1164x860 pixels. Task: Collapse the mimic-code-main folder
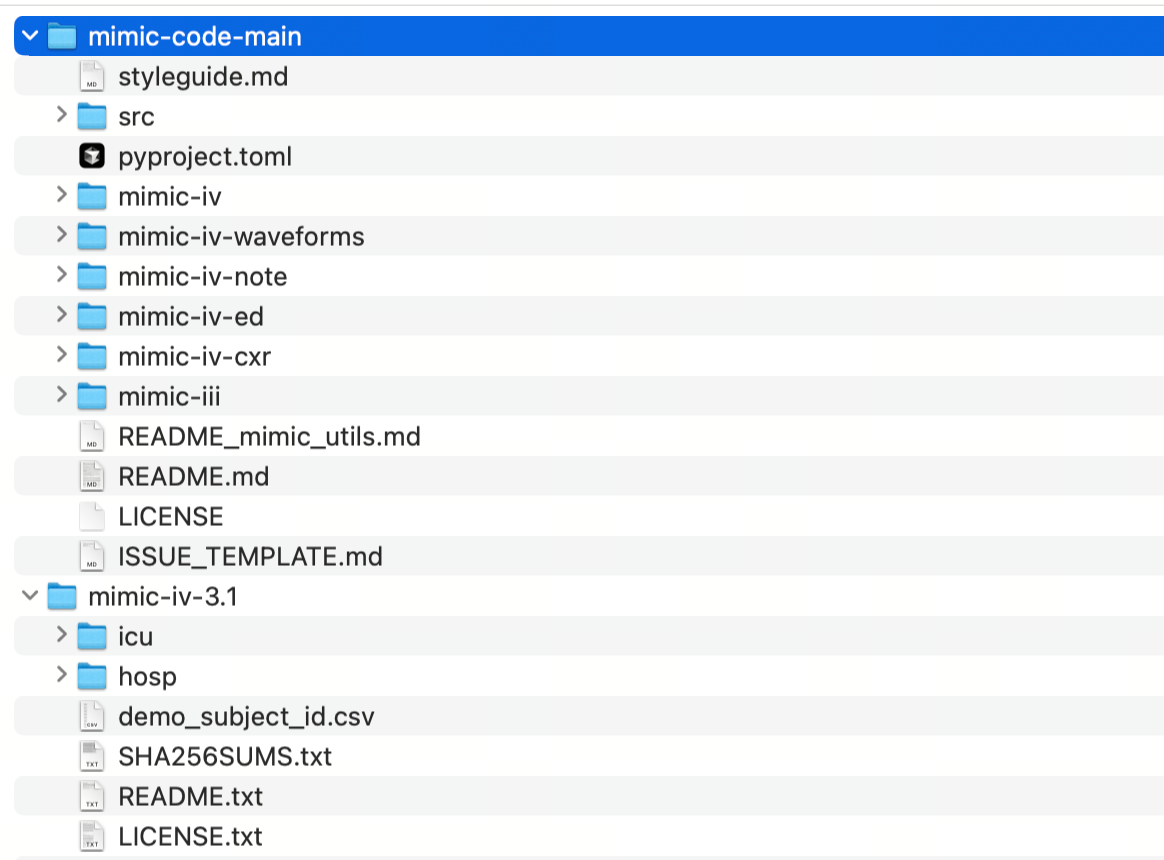click(30, 37)
